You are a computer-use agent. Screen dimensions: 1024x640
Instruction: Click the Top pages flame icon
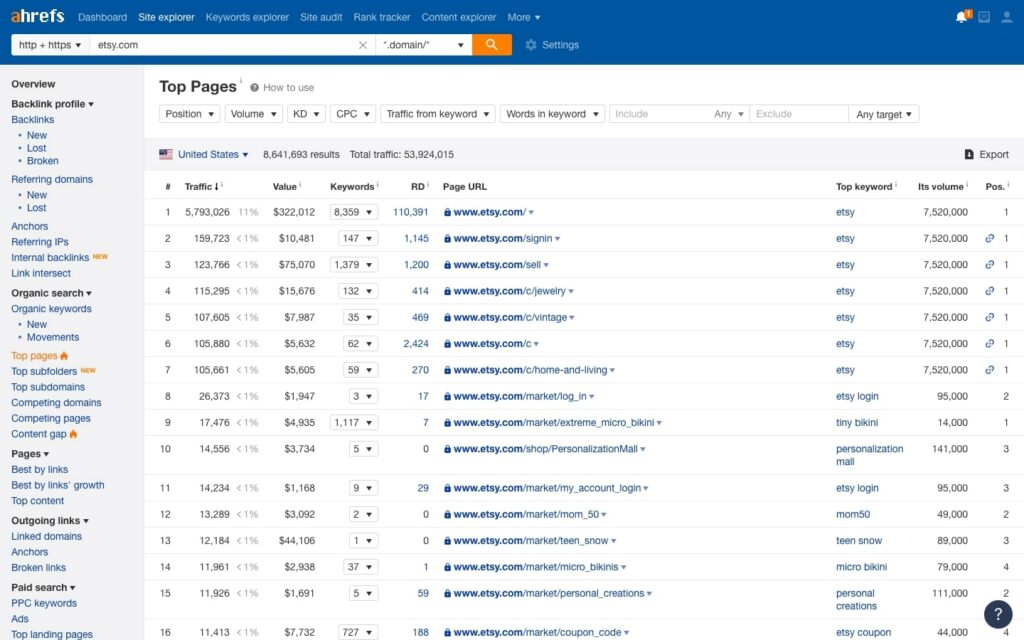[64, 355]
